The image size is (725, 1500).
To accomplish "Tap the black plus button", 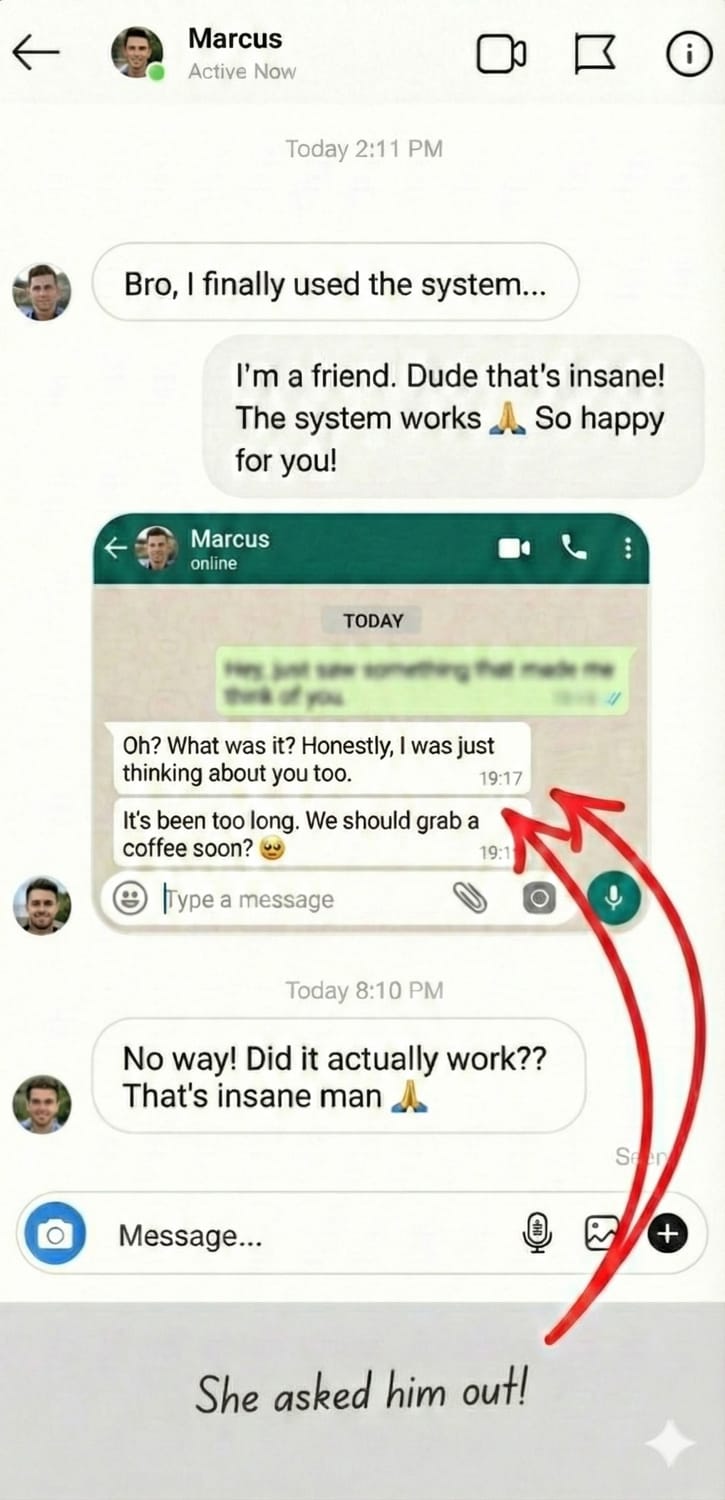I will click(668, 1235).
